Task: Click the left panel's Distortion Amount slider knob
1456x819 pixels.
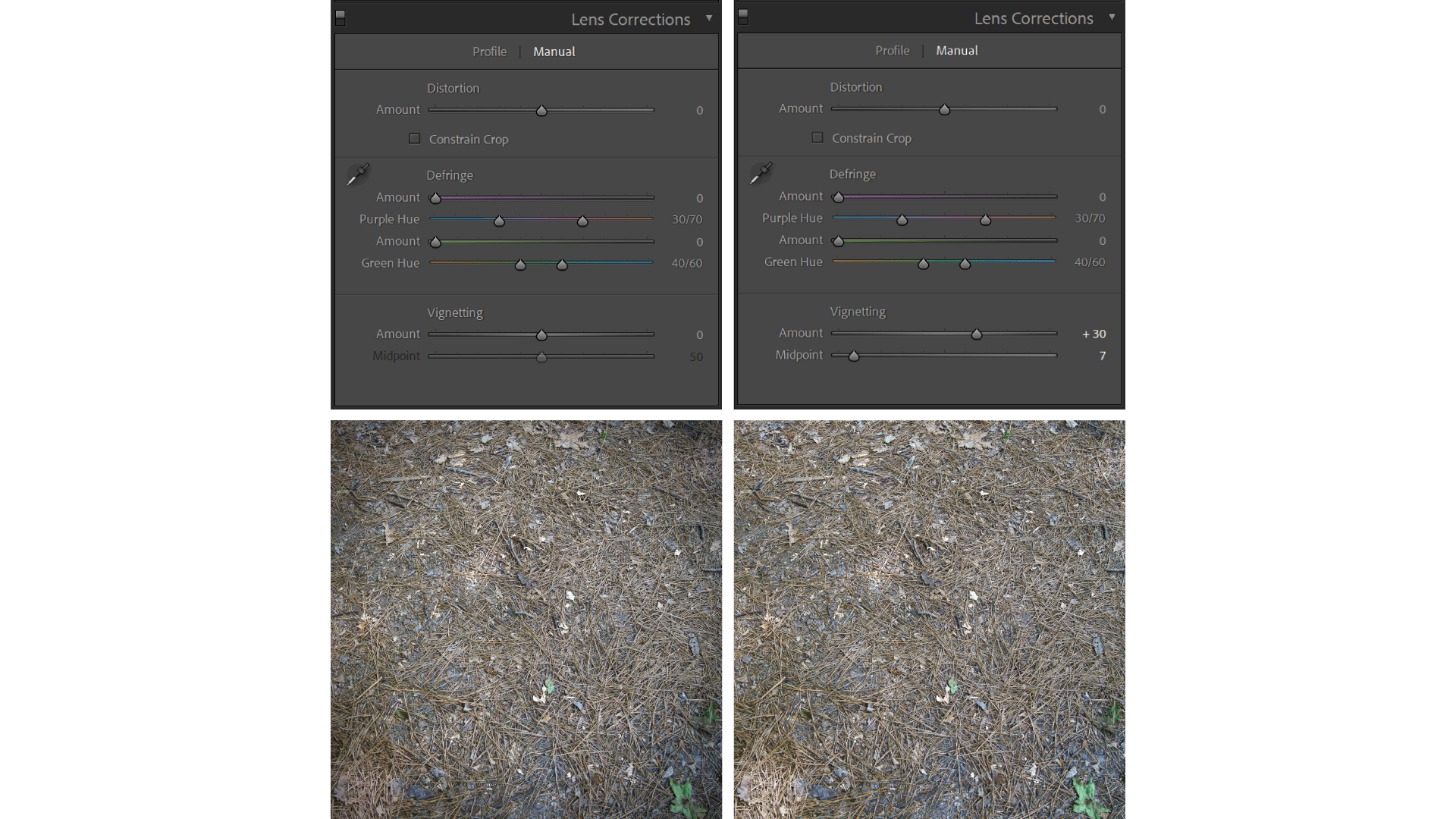Action: pyautogui.click(x=541, y=110)
